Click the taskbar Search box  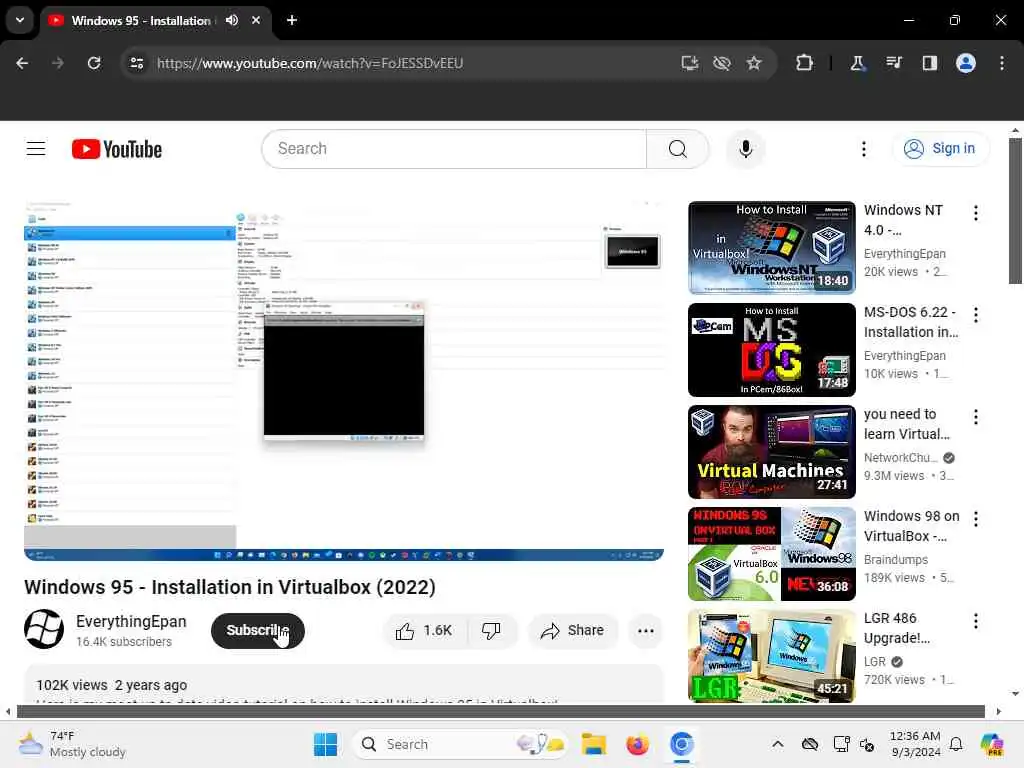(459, 744)
